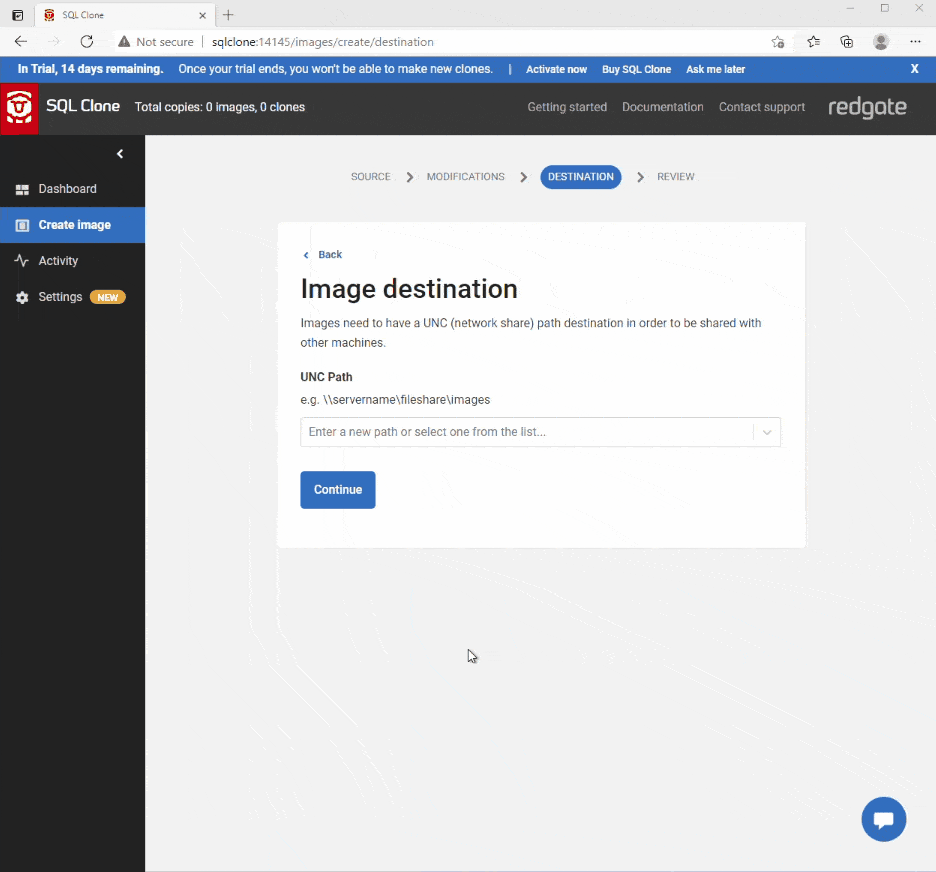The width and height of the screenshot is (936, 872).
Task: Go to the MODIFICATIONS wizard step
Action: pos(466,177)
